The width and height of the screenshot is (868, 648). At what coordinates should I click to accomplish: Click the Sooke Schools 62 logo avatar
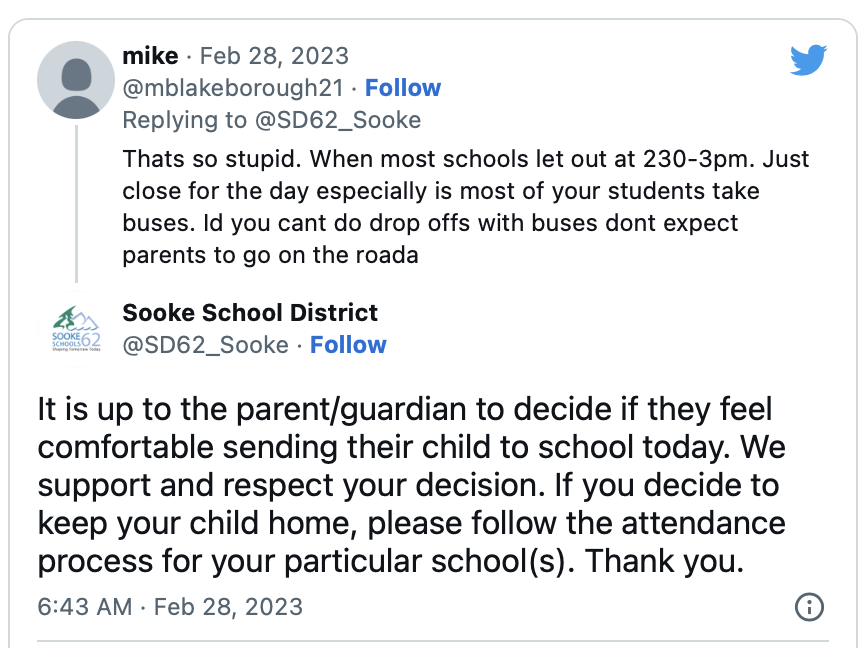coord(76,330)
